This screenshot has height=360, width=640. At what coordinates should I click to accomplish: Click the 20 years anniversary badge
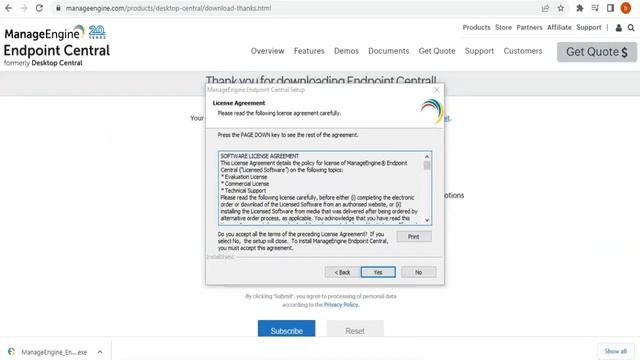pyautogui.click(x=97, y=32)
